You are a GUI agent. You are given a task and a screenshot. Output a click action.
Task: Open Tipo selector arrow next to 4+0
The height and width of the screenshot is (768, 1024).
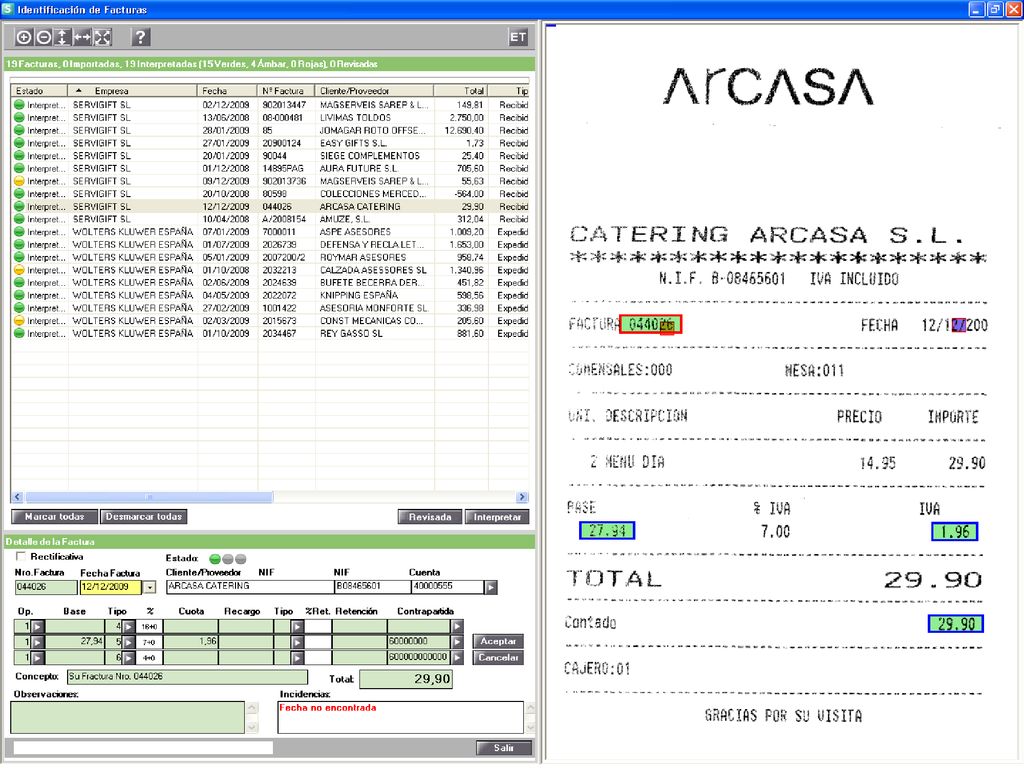[129, 658]
